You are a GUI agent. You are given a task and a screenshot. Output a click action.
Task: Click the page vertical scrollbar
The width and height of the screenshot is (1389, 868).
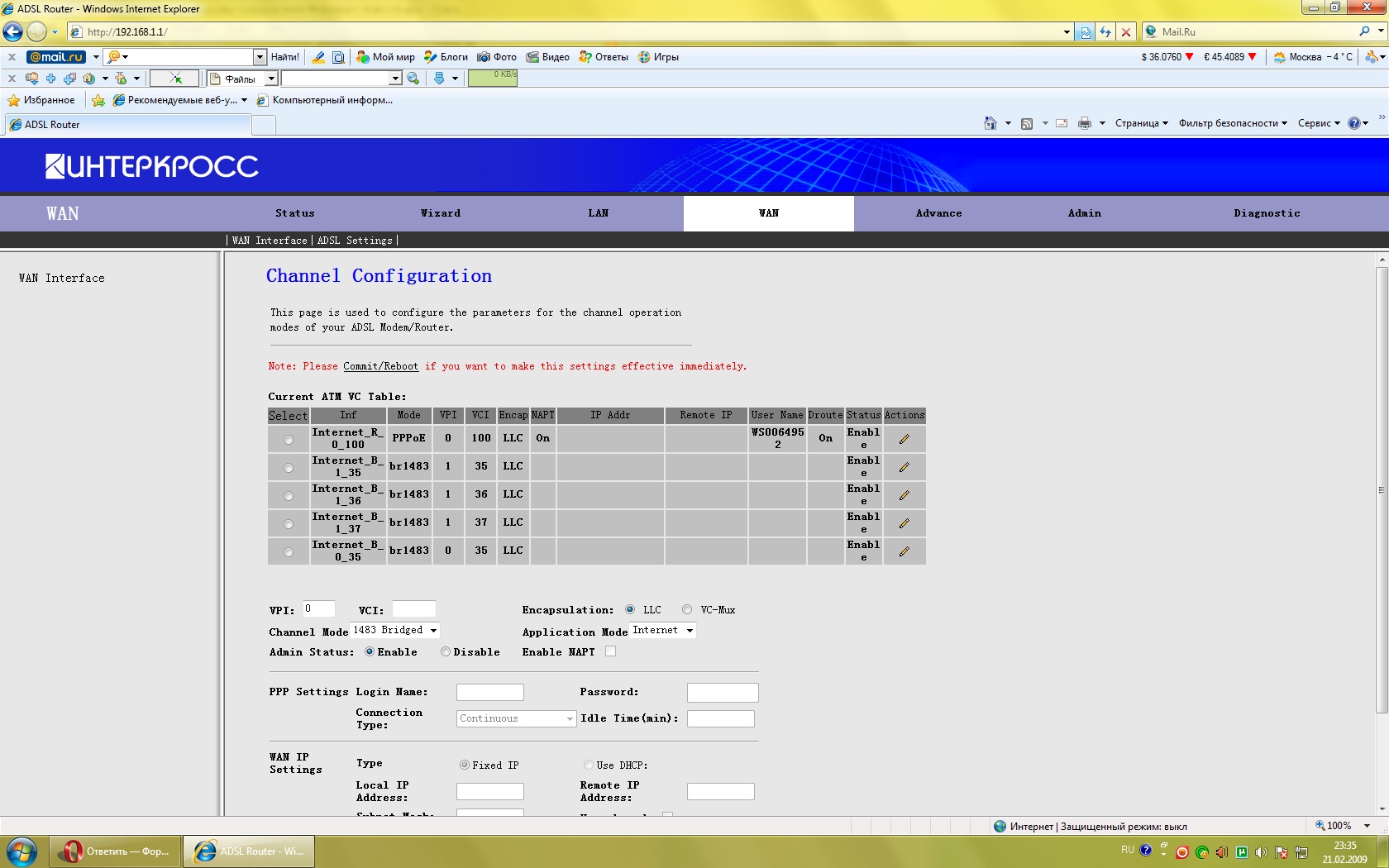click(x=1382, y=488)
